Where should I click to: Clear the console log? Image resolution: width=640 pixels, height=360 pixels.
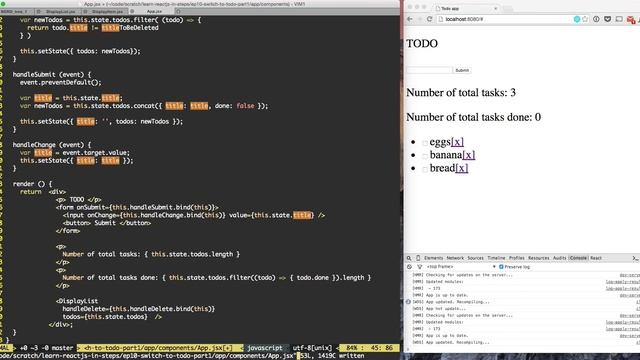point(409,267)
